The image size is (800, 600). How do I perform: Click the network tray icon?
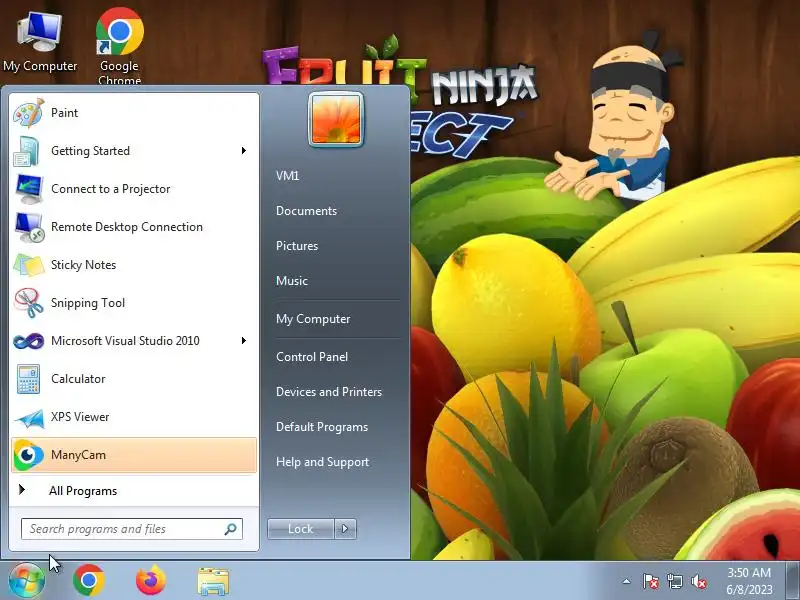point(674,581)
